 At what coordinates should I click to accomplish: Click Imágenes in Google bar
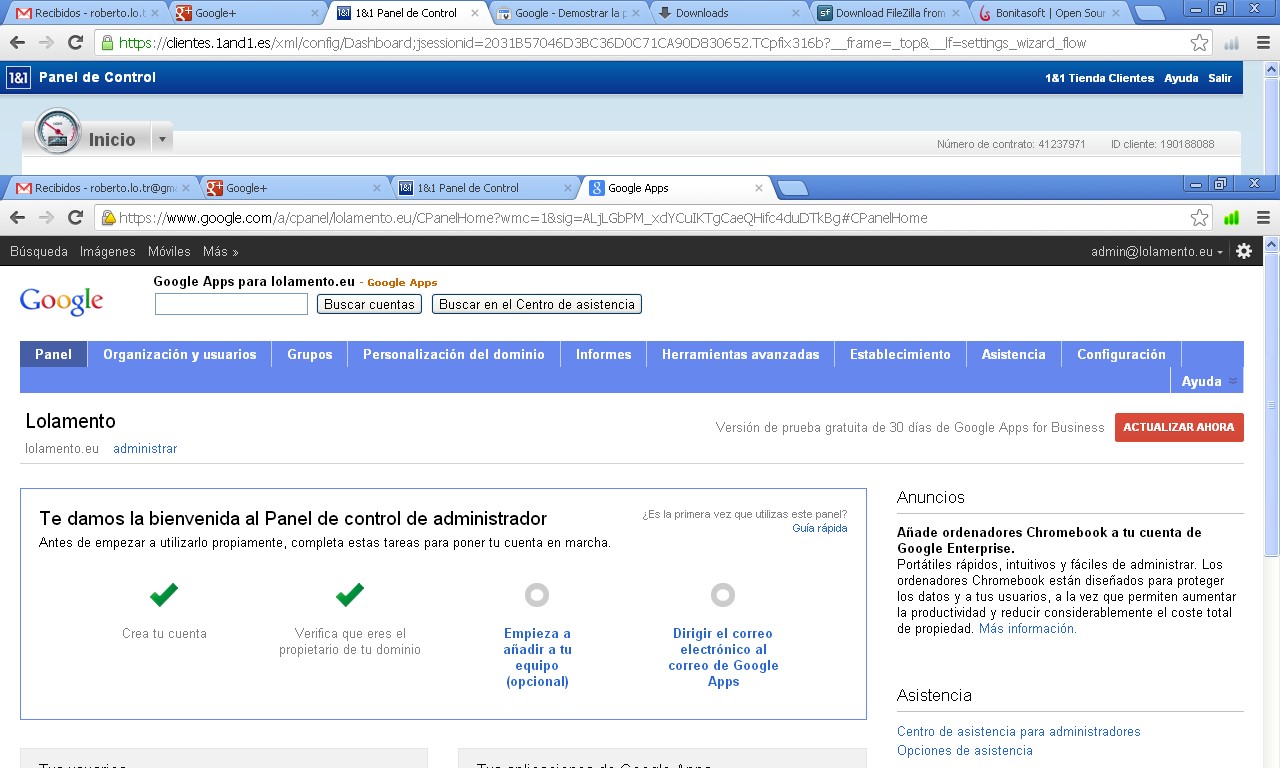tap(108, 251)
